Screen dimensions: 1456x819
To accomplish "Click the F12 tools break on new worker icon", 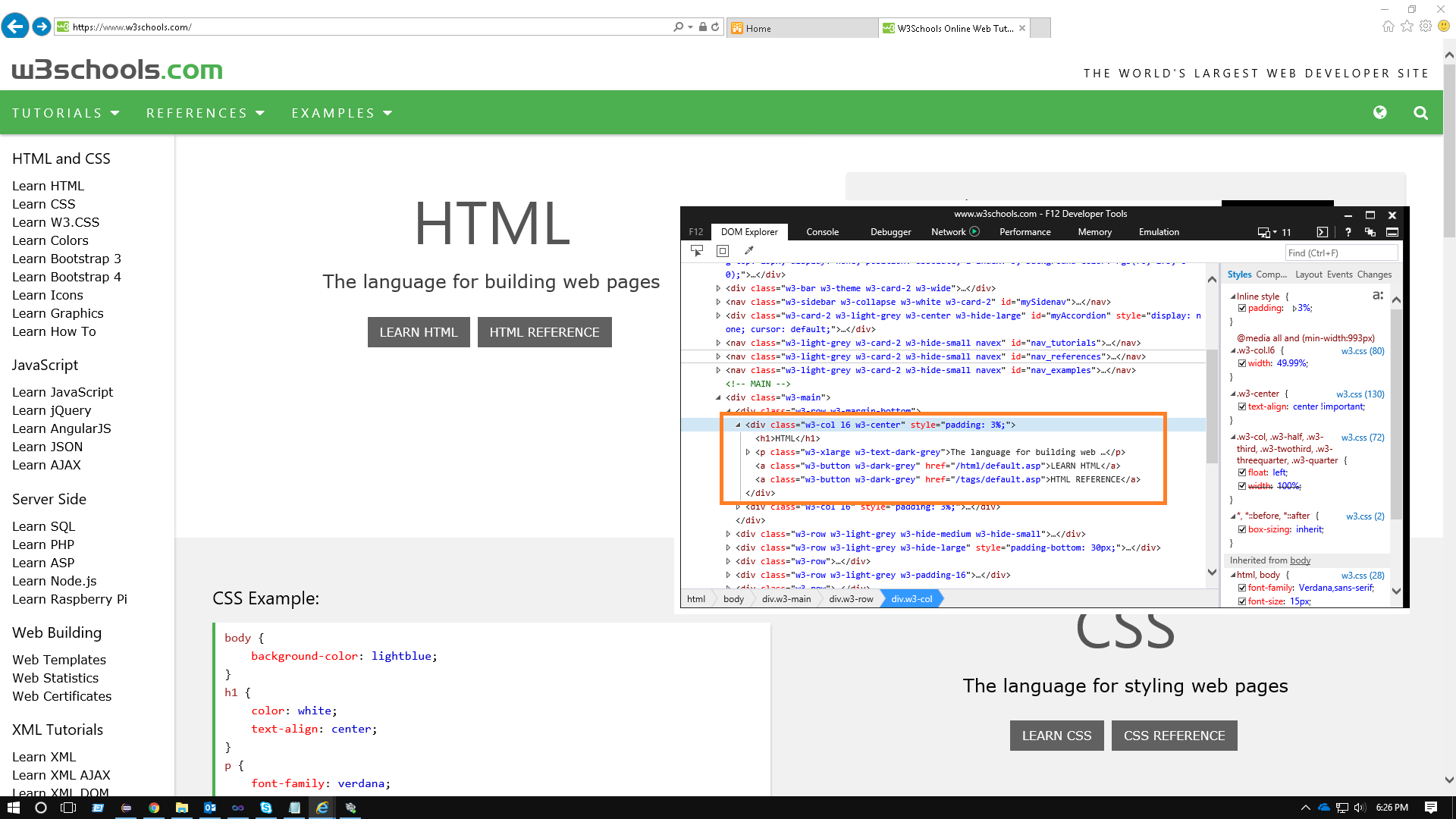I will click(1370, 232).
